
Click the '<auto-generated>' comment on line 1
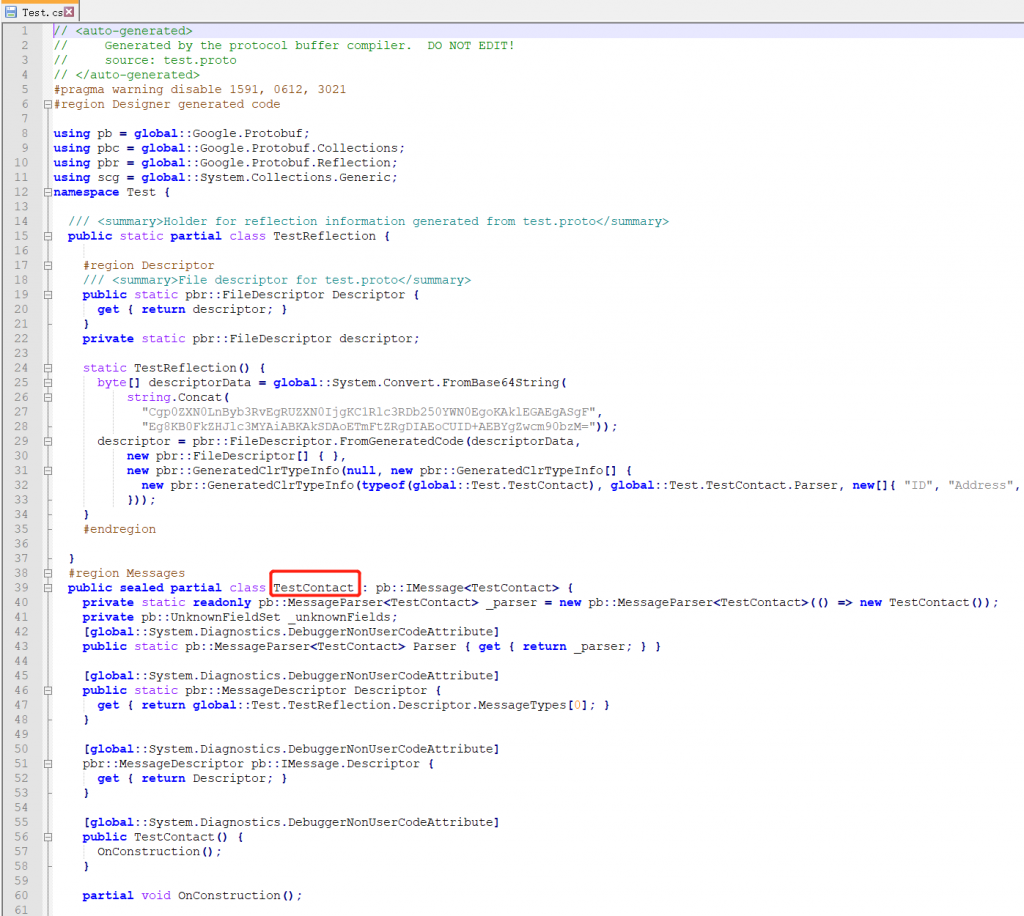[x=134, y=31]
